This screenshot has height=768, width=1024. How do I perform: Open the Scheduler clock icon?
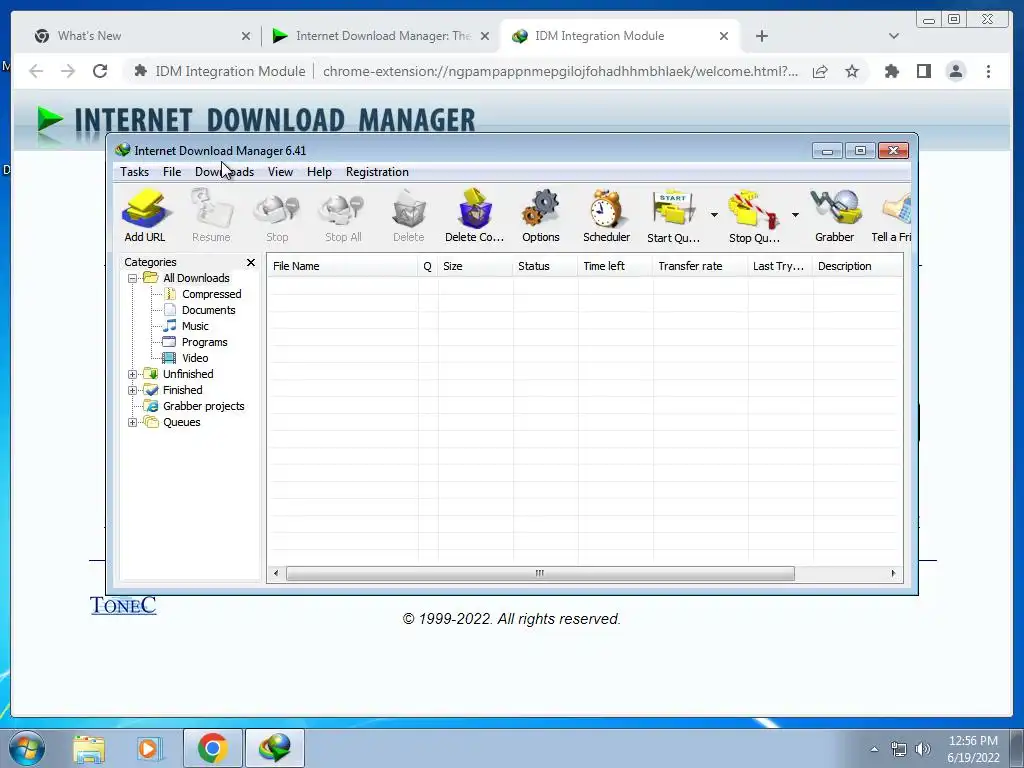point(607,216)
